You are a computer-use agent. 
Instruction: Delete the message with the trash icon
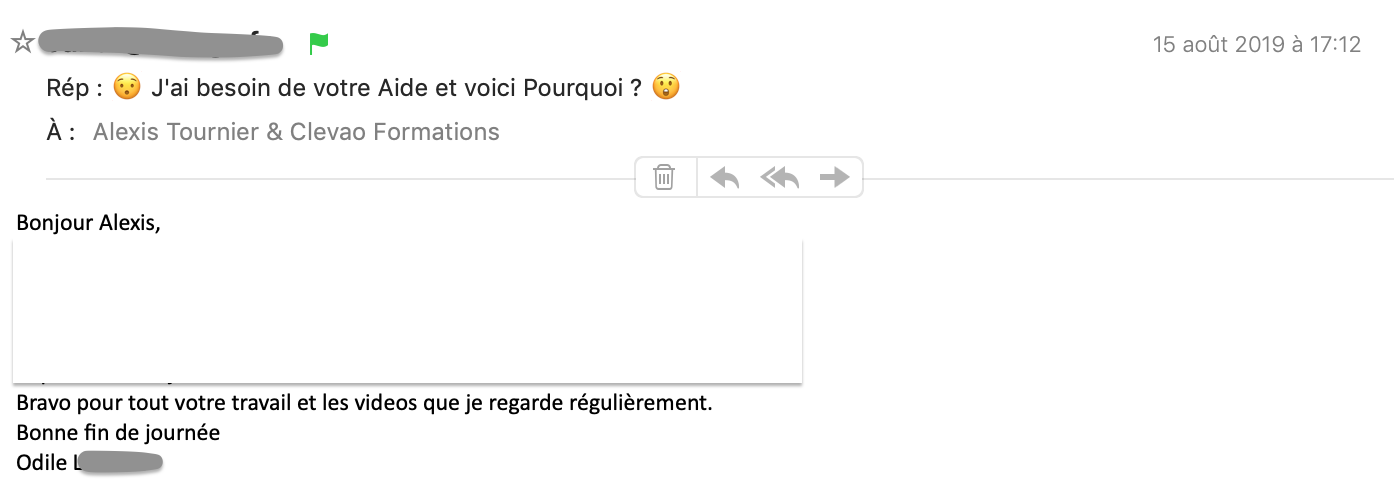[x=664, y=178]
